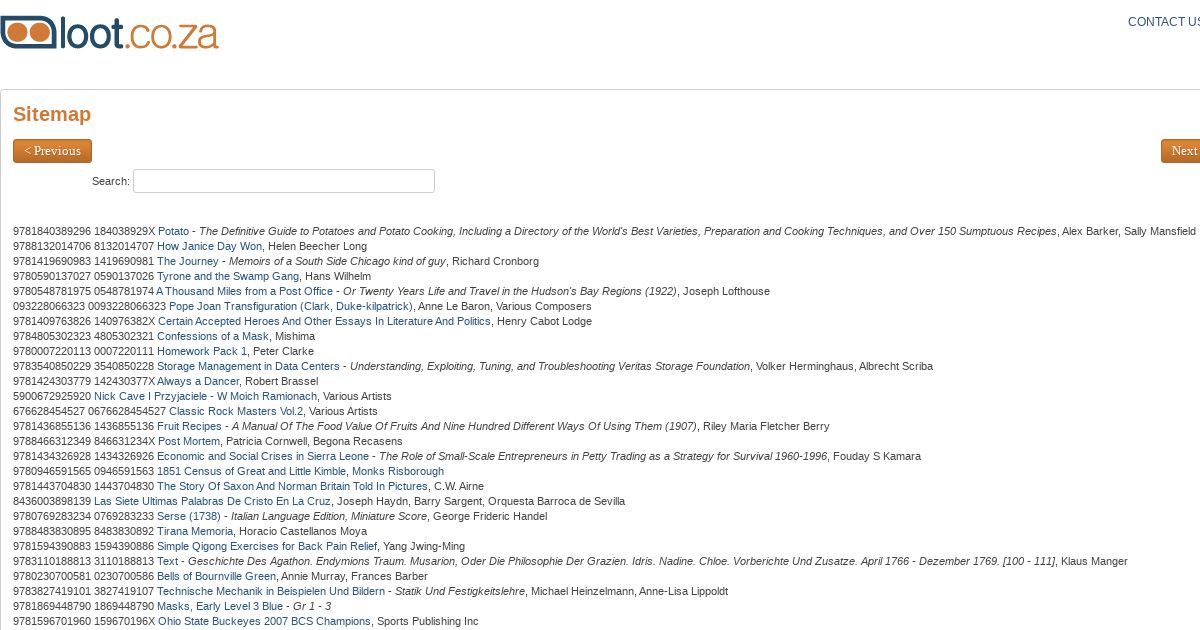
Task: Click subtitle Gr 1 - 3
Action: click(312, 606)
